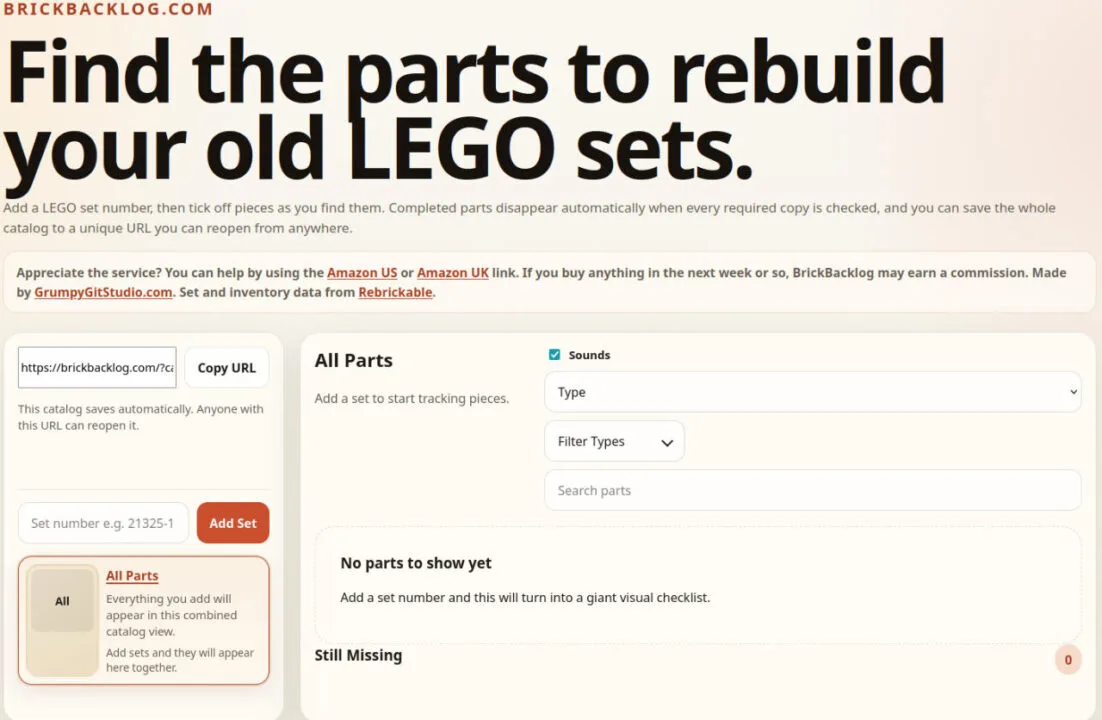
Task: Click the Still Missing count badge
Action: click(1068, 660)
